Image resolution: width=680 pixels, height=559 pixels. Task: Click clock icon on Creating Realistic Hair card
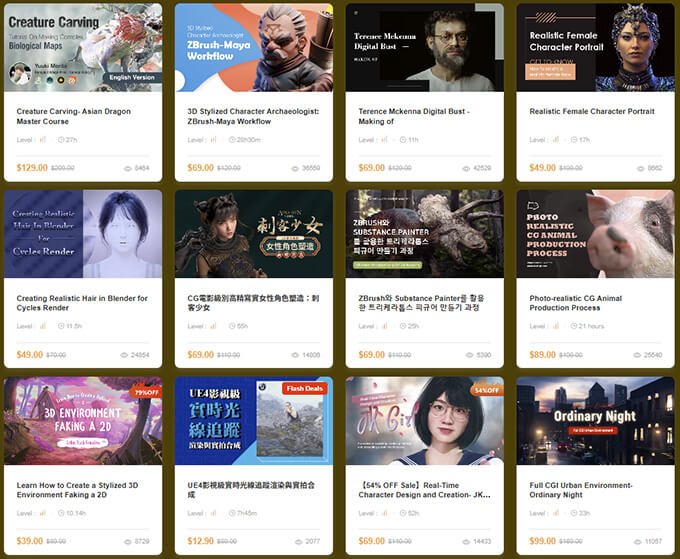59,326
